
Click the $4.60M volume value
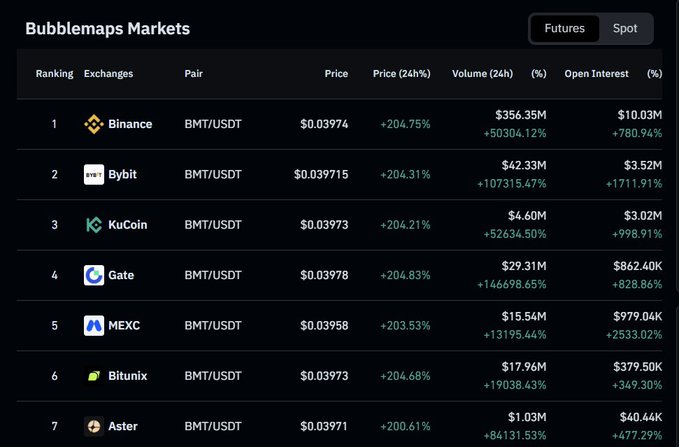527,216
